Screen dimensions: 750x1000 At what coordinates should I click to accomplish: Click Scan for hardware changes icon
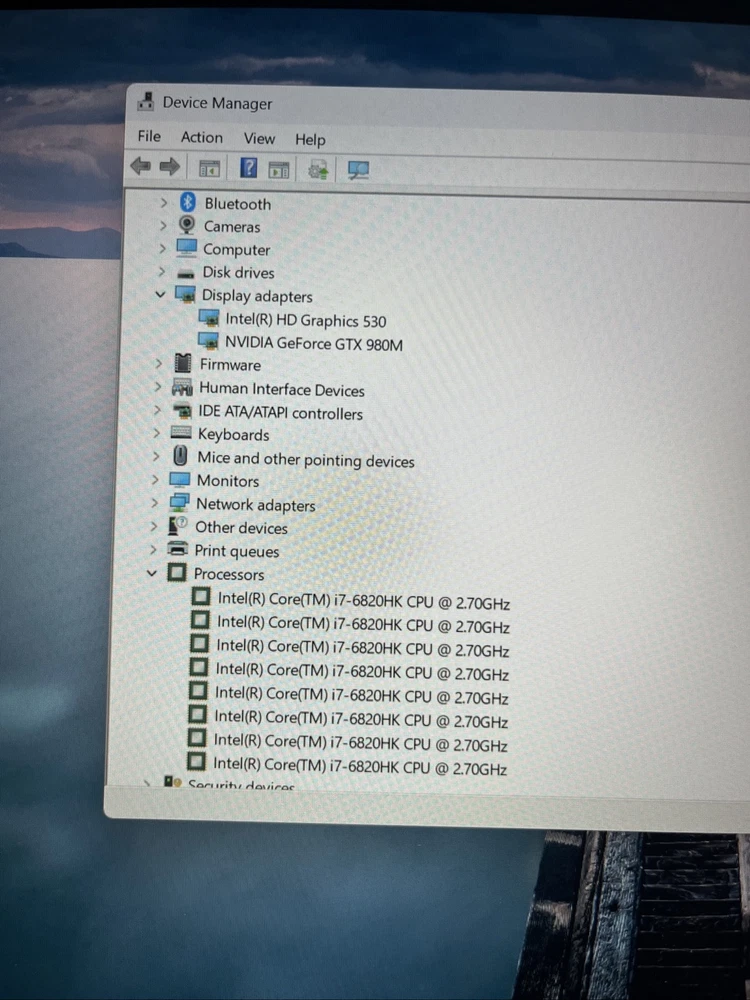coord(358,170)
